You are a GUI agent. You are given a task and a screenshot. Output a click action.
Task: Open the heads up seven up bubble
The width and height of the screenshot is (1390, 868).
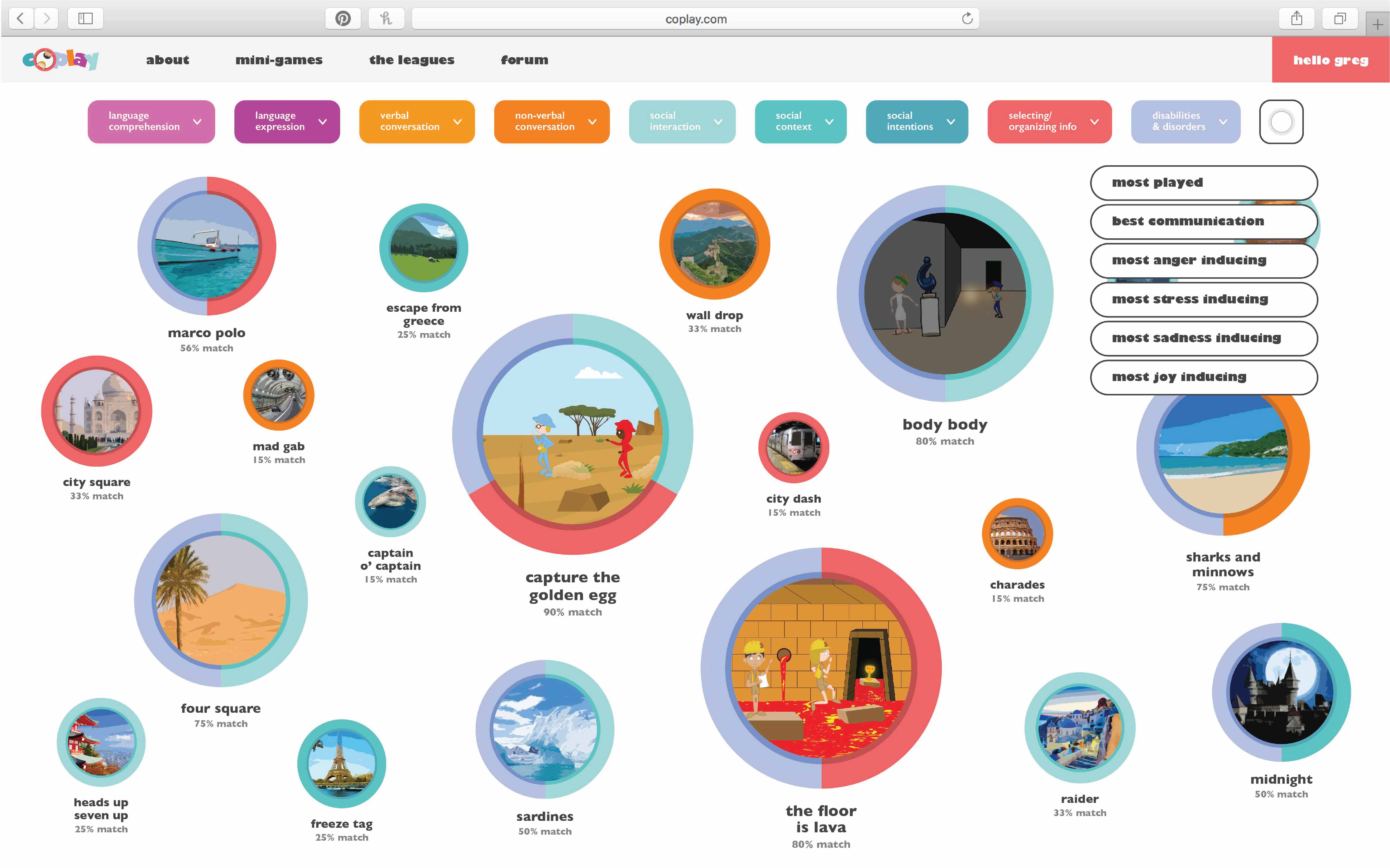pos(101,742)
